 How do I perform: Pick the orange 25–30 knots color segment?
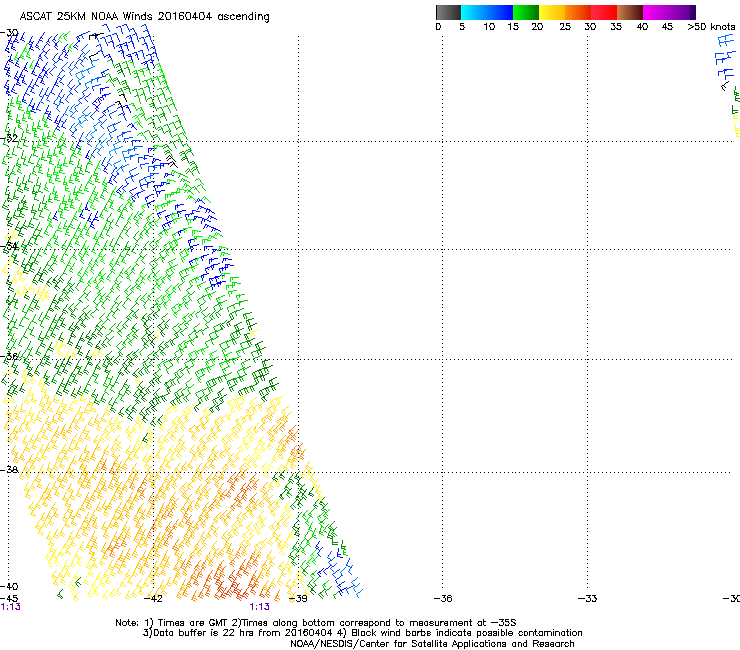pyautogui.click(x=578, y=12)
